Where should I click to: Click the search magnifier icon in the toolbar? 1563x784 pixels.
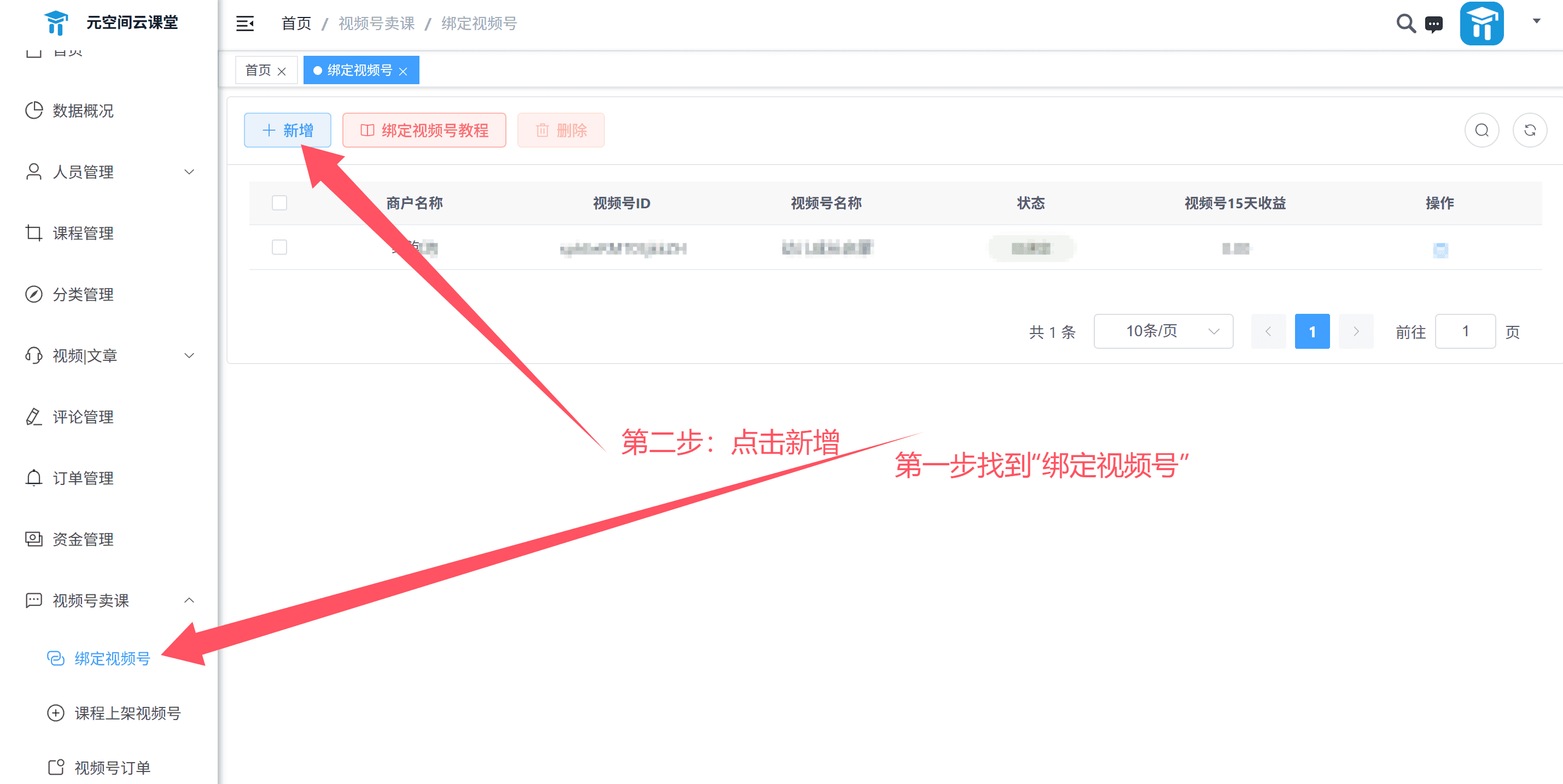[x=1482, y=130]
